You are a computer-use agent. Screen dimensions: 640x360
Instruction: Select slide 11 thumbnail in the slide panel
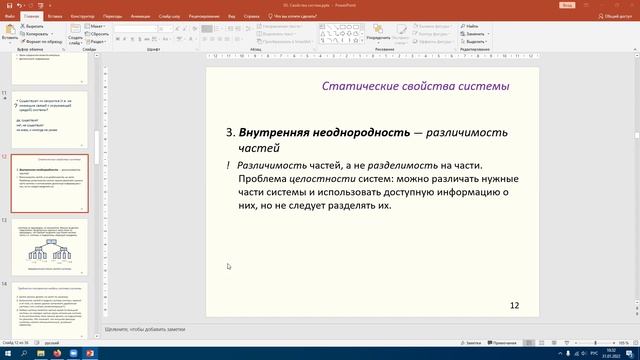[x=49, y=120]
